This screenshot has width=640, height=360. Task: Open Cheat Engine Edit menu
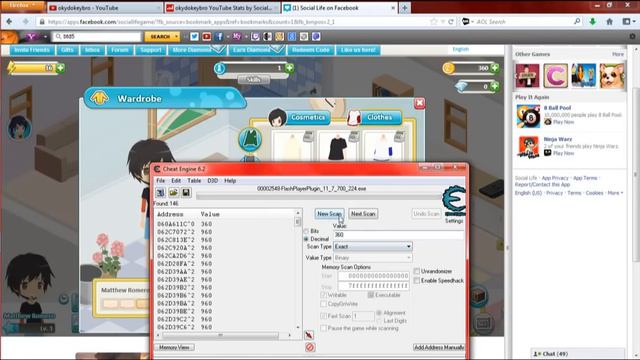tap(176, 180)
